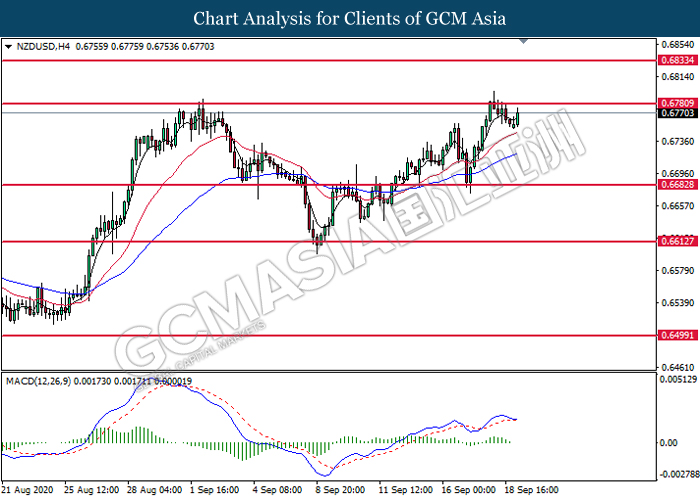Click the MACD(12,26,9) indicator label
Viewport: 700px width, 500px height.
[38, 381]
